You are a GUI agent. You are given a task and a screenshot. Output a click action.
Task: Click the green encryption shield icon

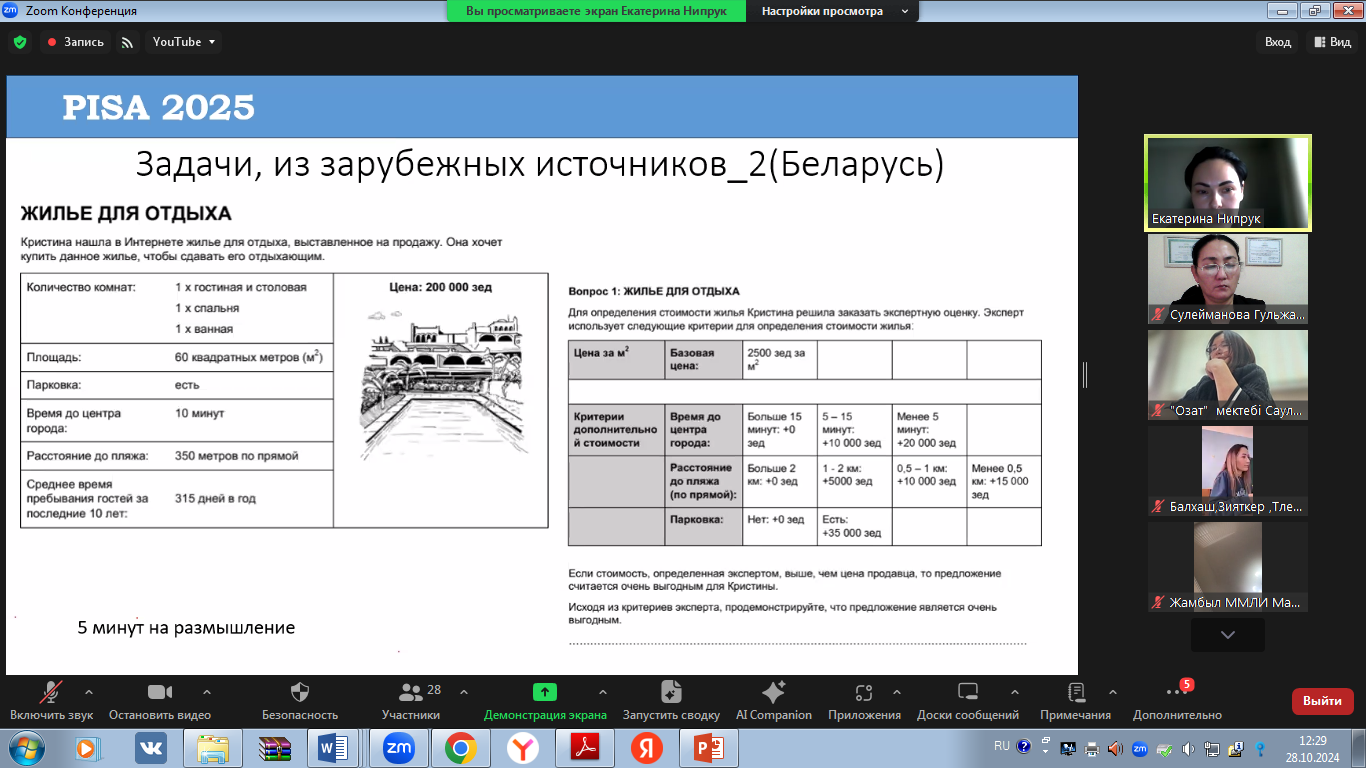[19, 42]
